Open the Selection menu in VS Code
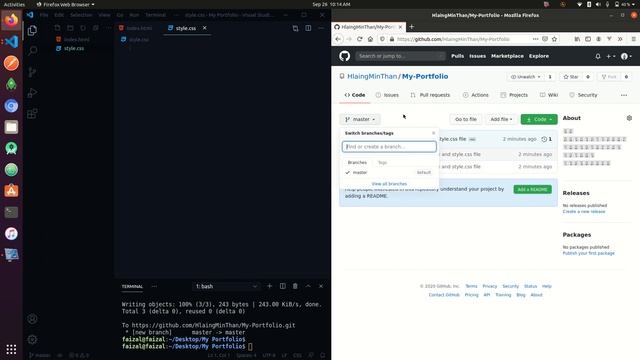Image resolution: width=640 pixels, height=360 pixels. click(81, 15)
